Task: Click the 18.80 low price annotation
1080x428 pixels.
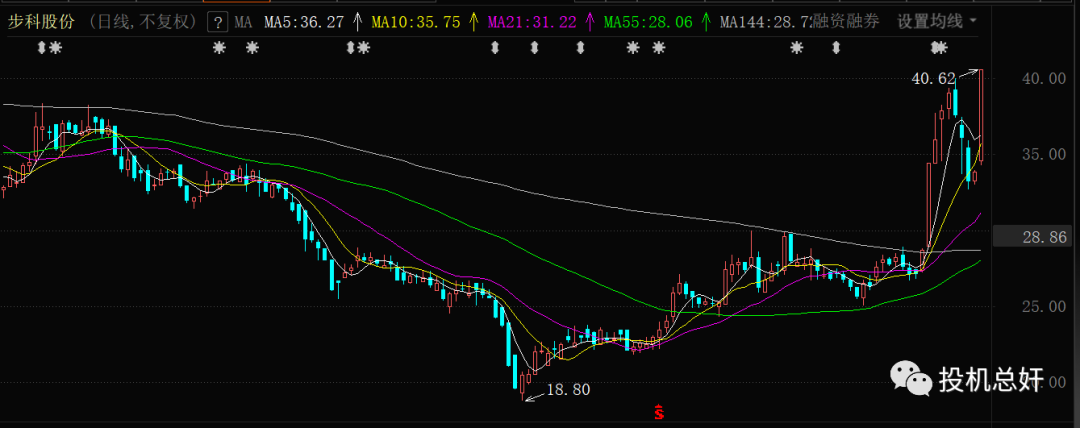Action: tap(570, 390)
